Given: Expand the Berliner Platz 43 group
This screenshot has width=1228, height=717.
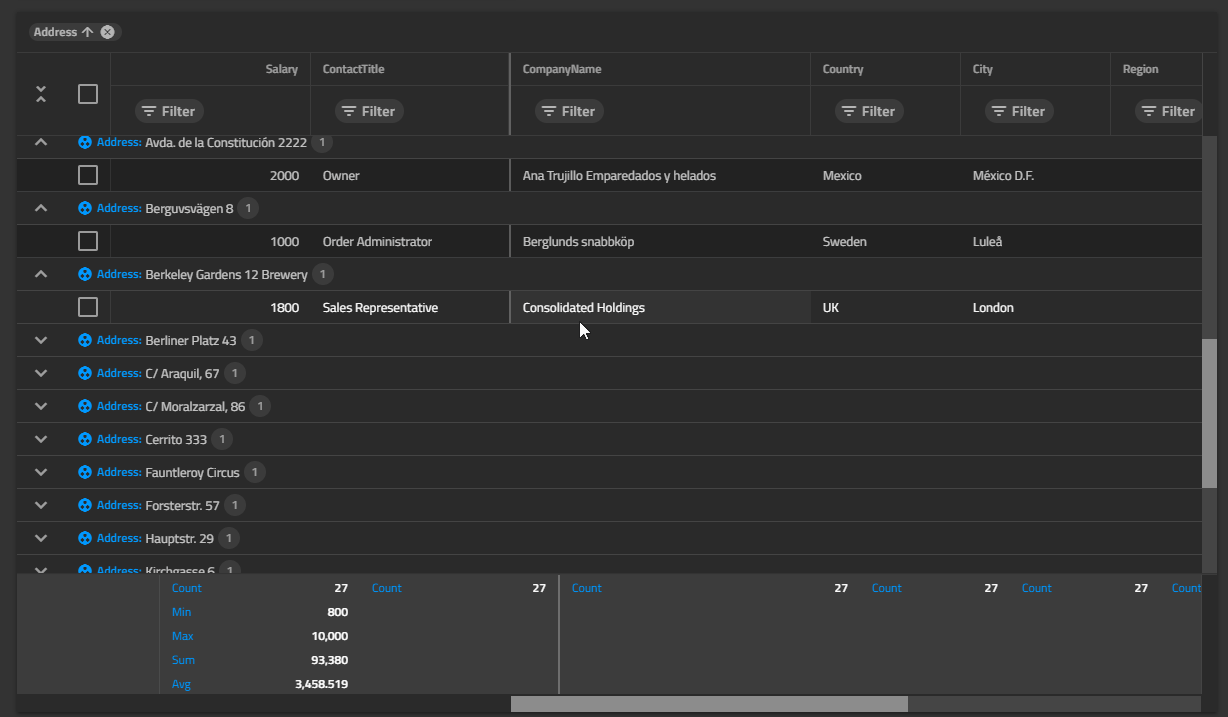Looking at the screenshot, I should (40, 340).
